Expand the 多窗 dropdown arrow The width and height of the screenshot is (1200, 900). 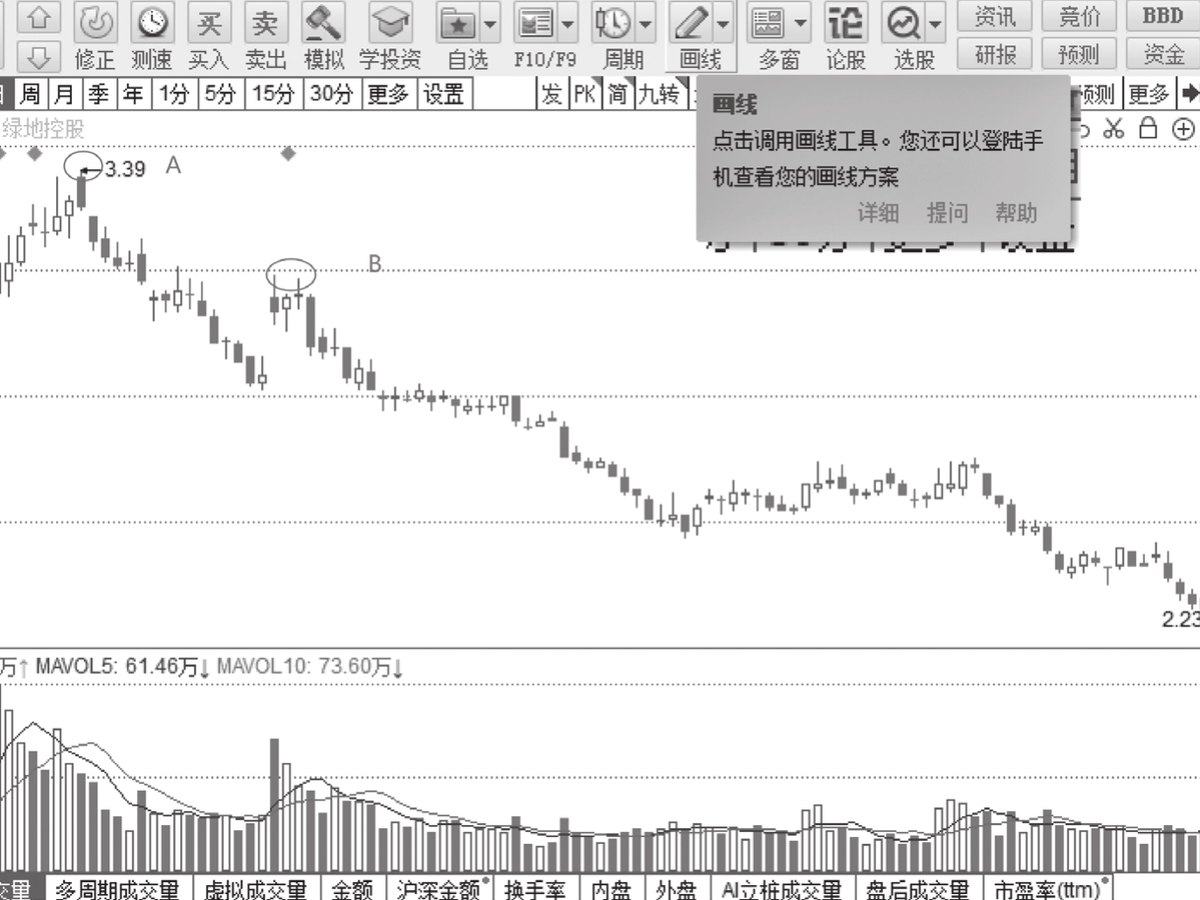[x=800, y=22]
